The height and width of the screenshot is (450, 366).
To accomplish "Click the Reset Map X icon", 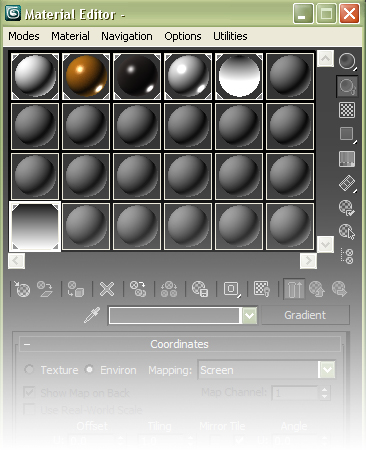I will click(x=107, y=289).
